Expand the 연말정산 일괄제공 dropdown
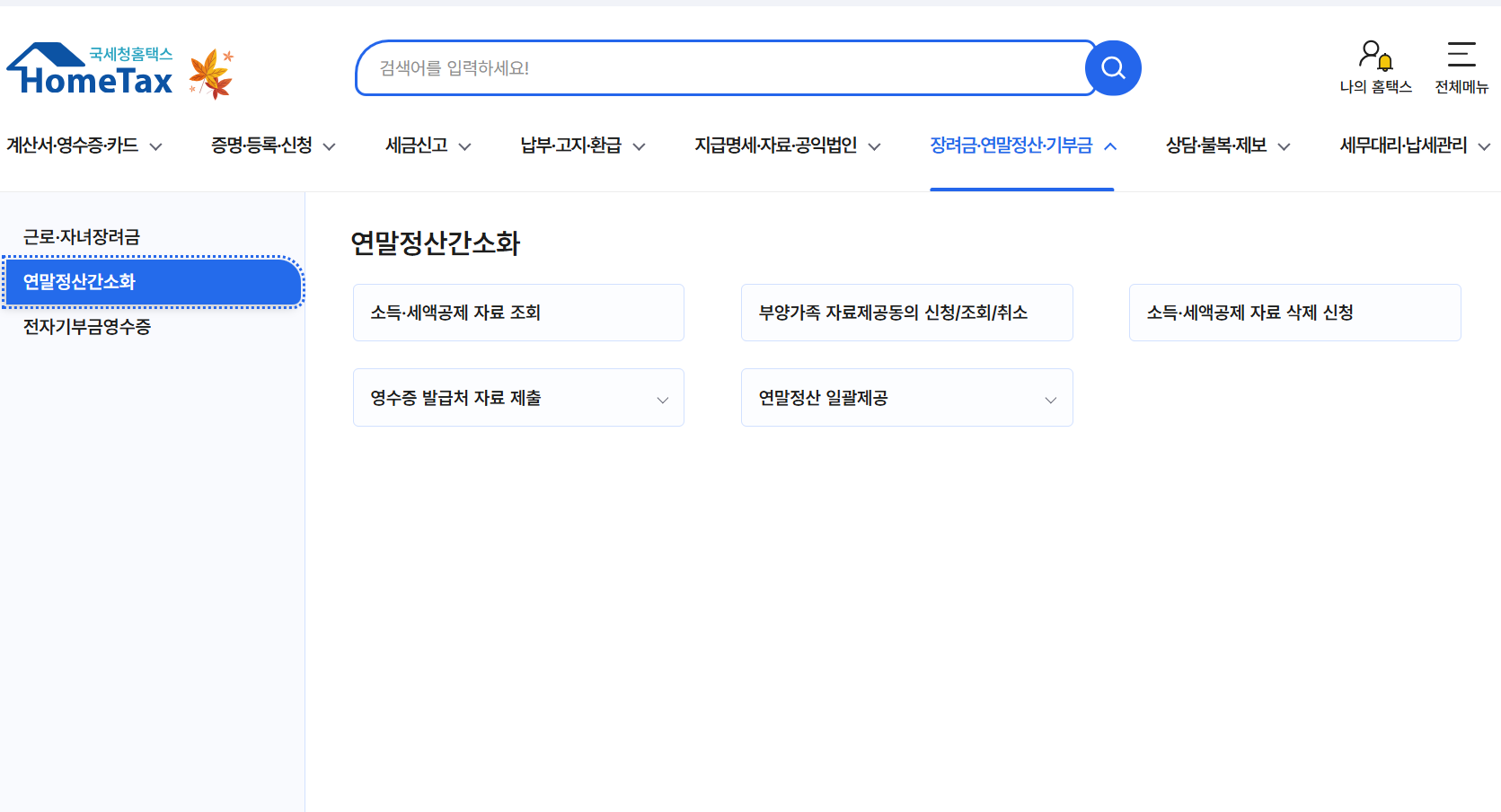 (1050, 399)
